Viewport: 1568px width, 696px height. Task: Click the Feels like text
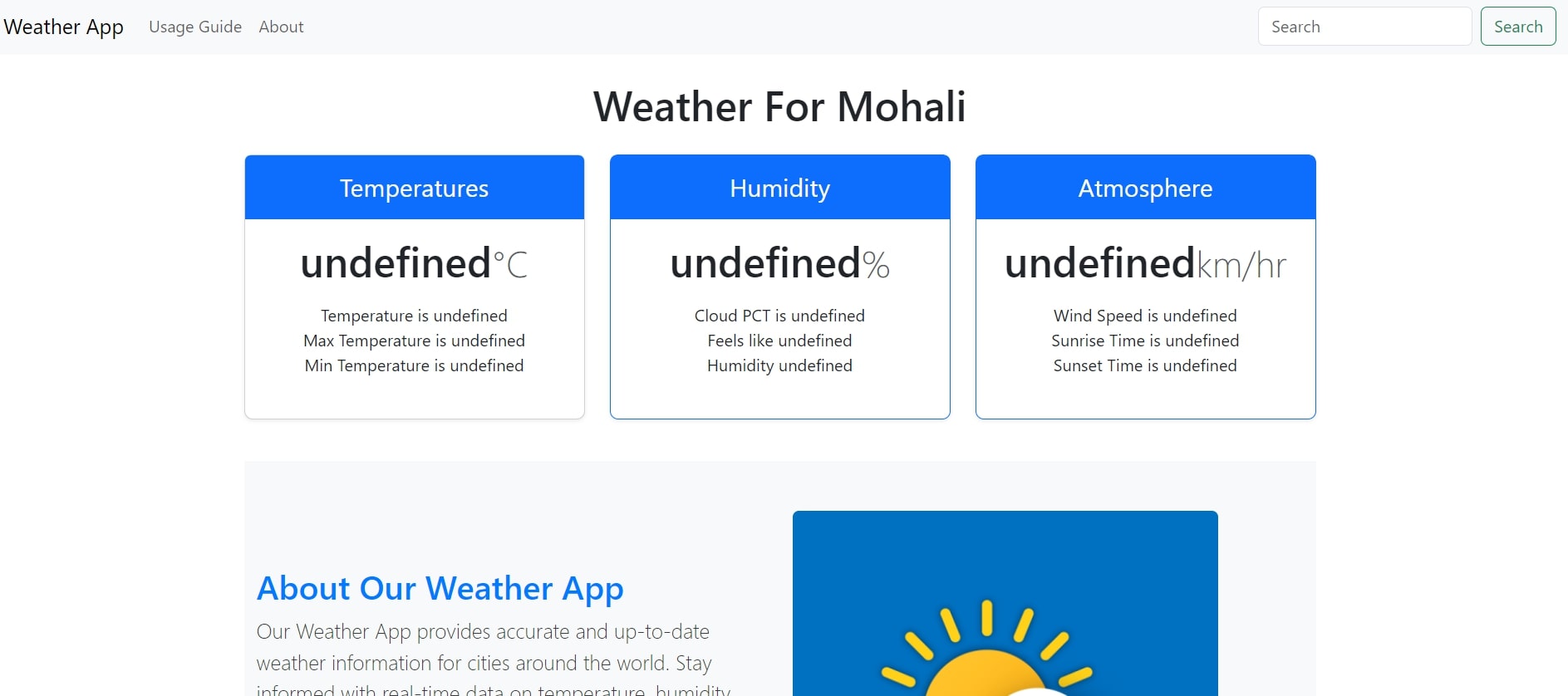coord(780,341)
